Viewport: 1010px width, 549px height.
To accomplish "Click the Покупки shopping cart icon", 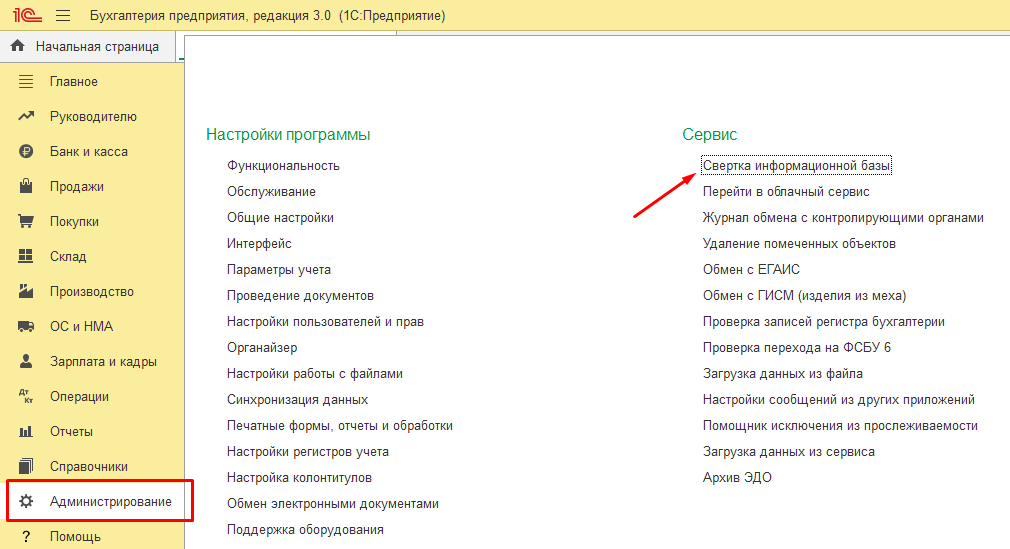I will [x=26, y=222].
